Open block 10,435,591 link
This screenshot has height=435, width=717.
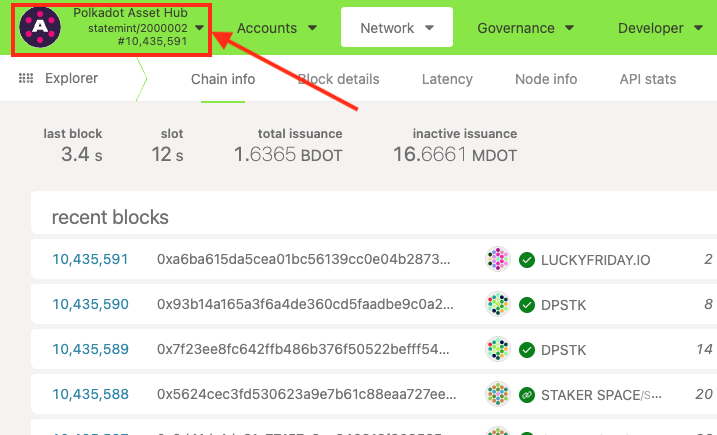click(x=90, y=259)
